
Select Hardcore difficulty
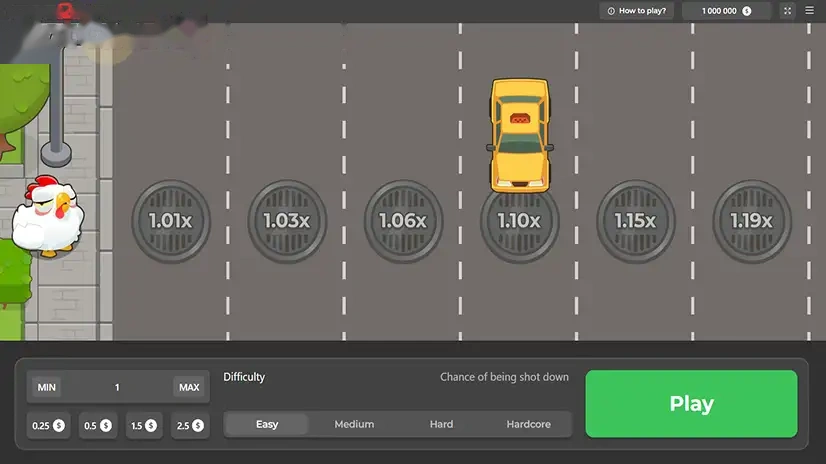click(x=528, y=424)
